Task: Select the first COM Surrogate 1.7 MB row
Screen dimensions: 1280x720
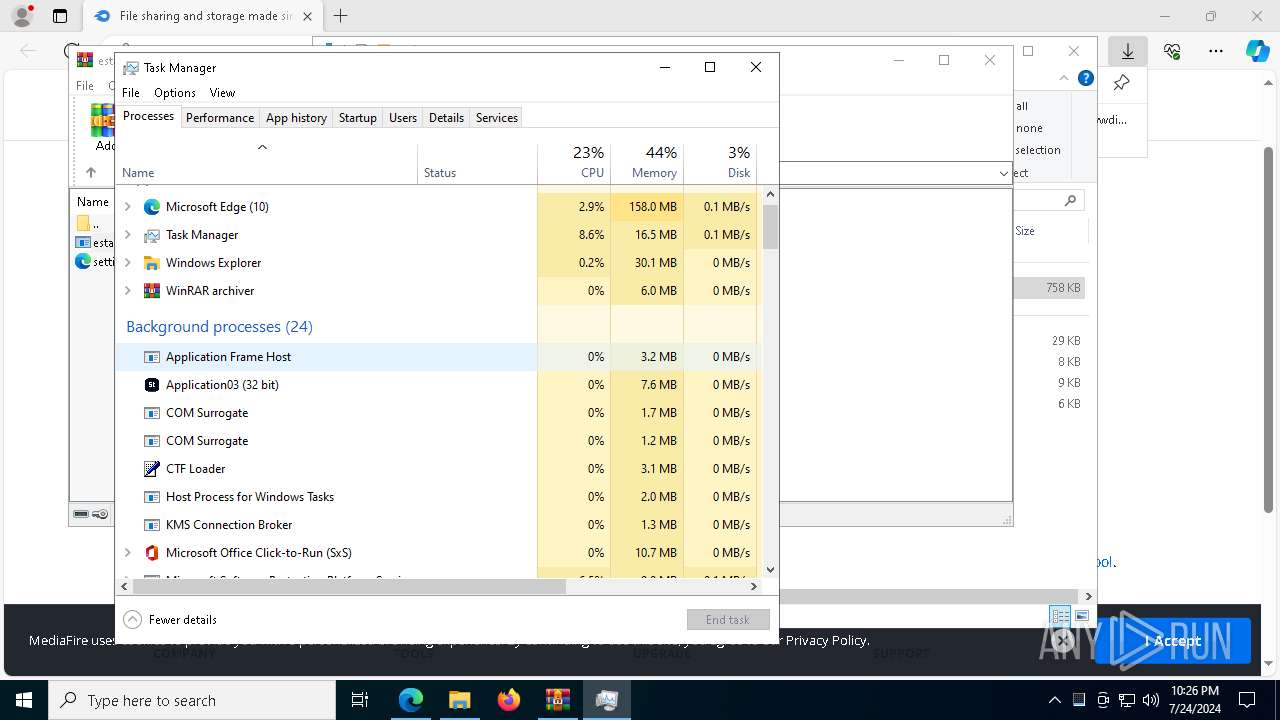Action: coord(437,413)
